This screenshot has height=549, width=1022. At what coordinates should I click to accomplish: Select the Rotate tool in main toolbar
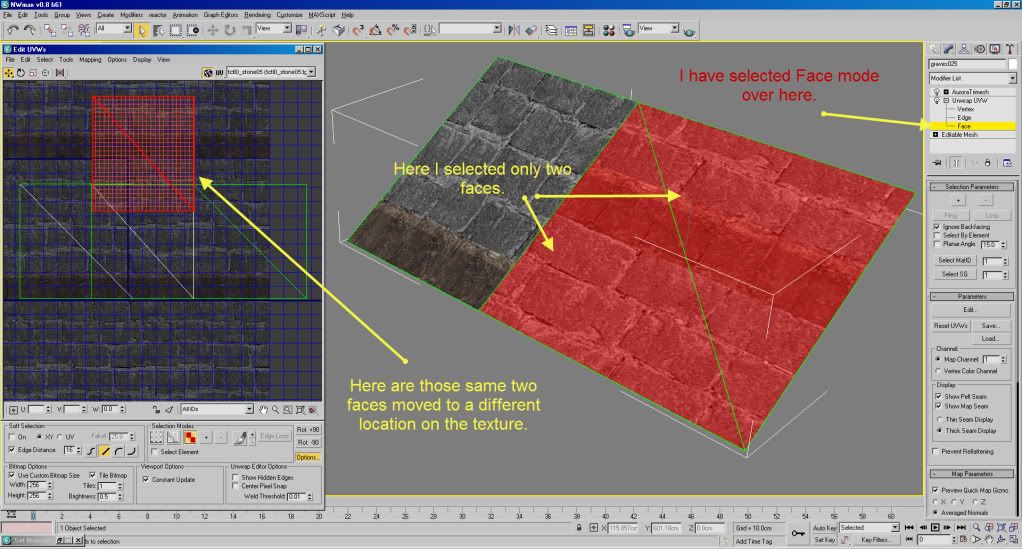[231, 31]
